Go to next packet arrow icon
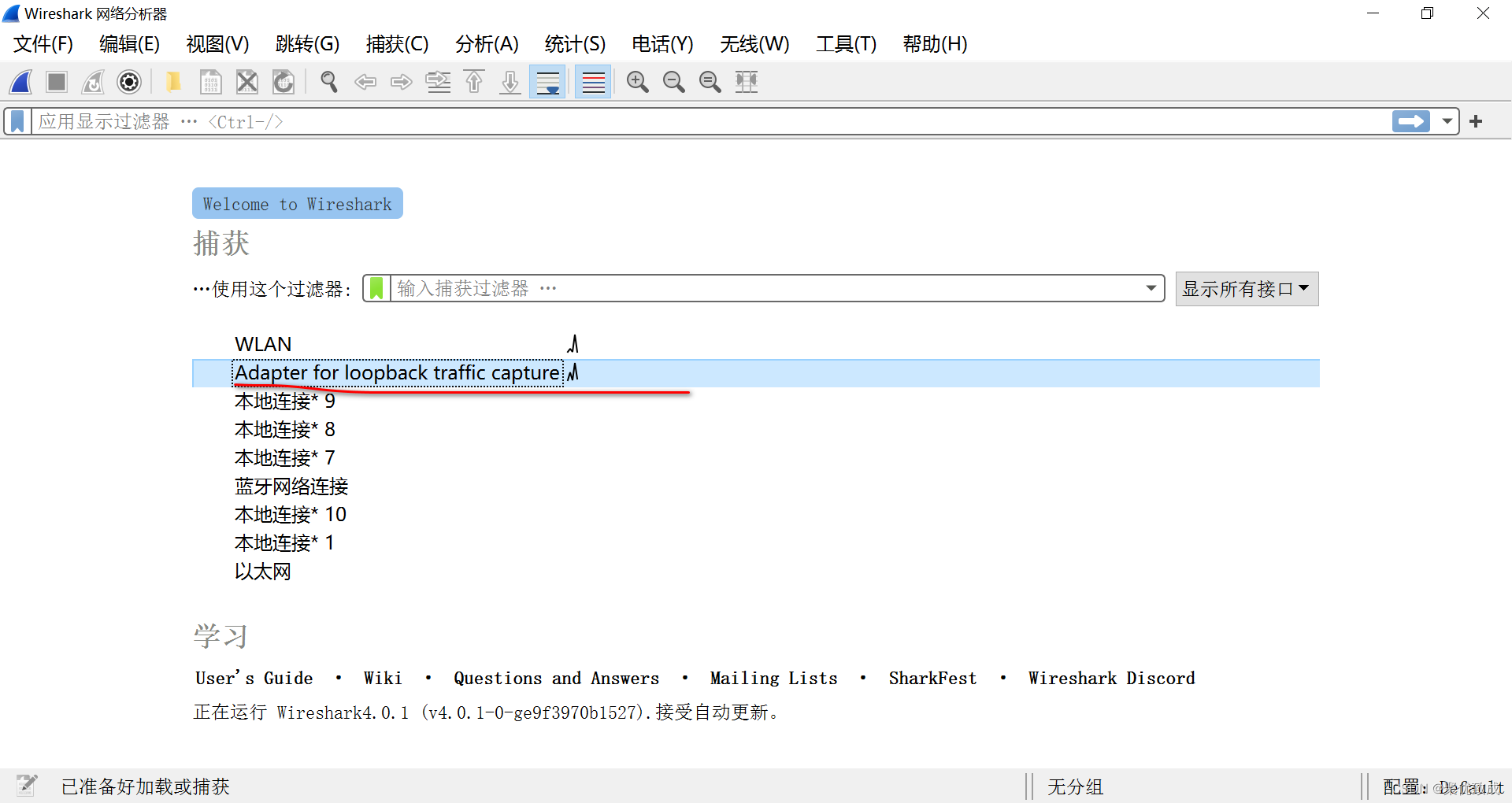 tap(402, 82)
